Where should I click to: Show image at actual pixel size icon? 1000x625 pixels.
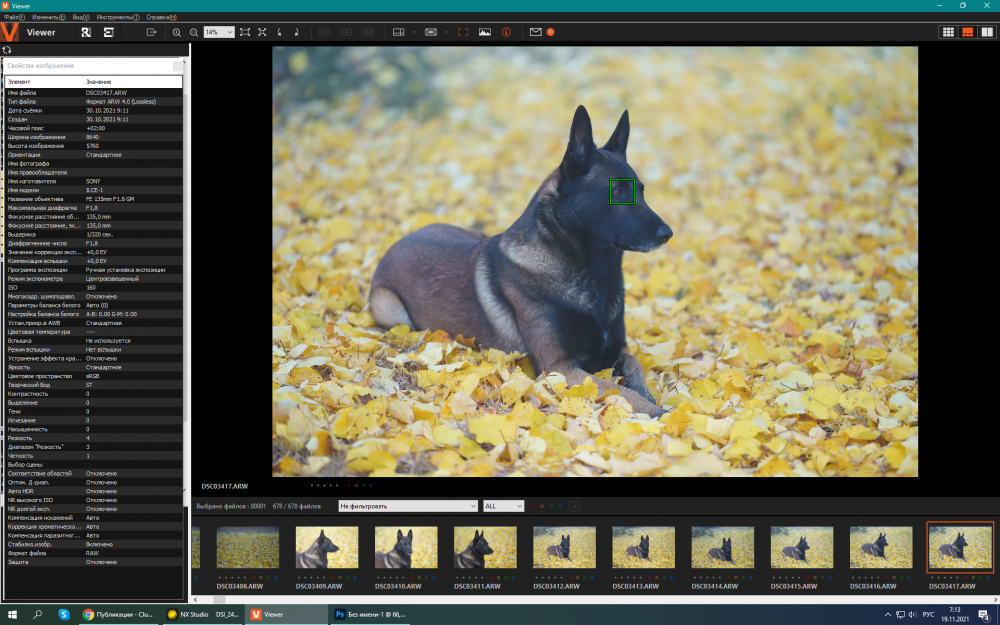(x=262, y=32)
